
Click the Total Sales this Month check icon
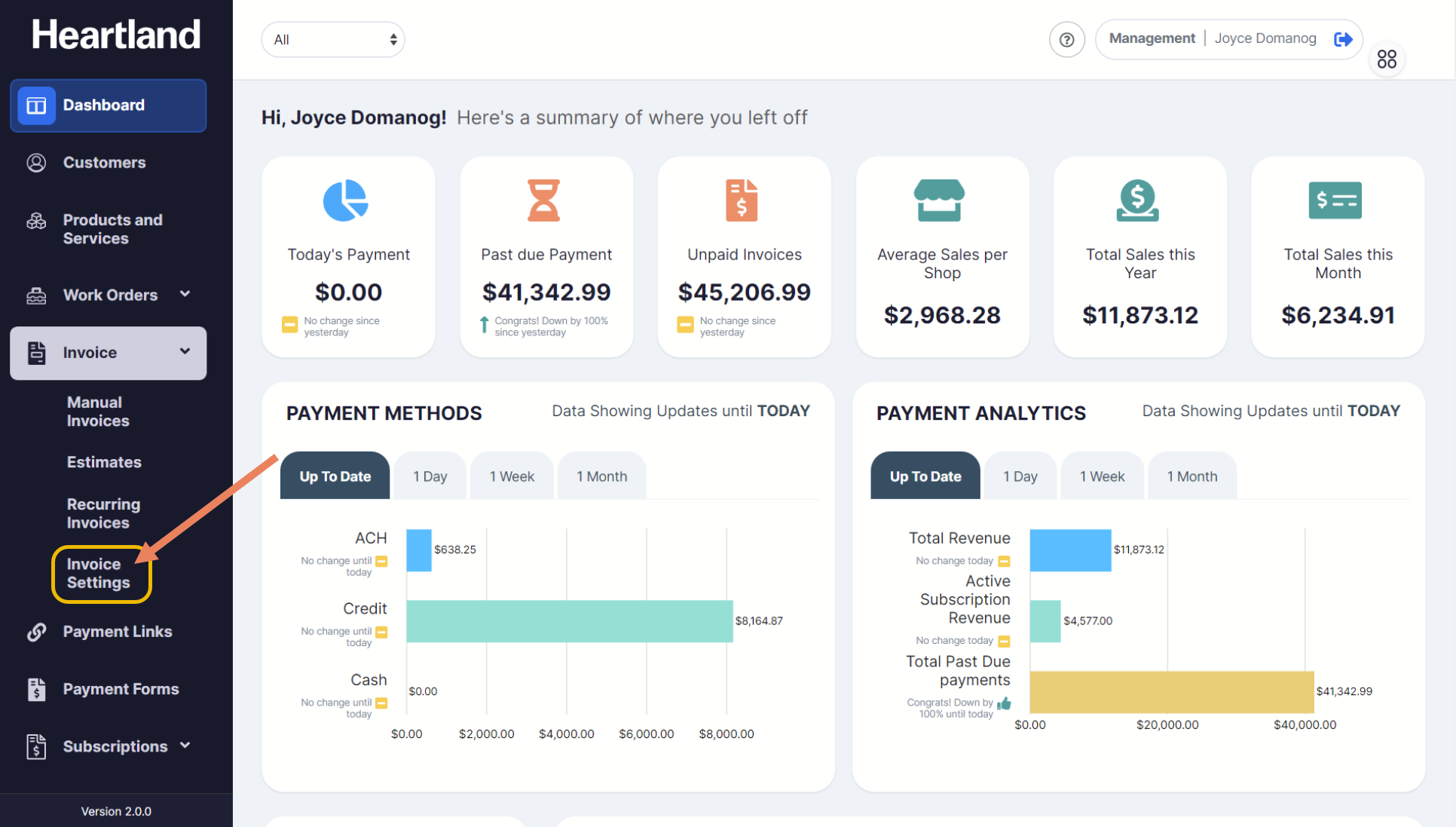1335,201
